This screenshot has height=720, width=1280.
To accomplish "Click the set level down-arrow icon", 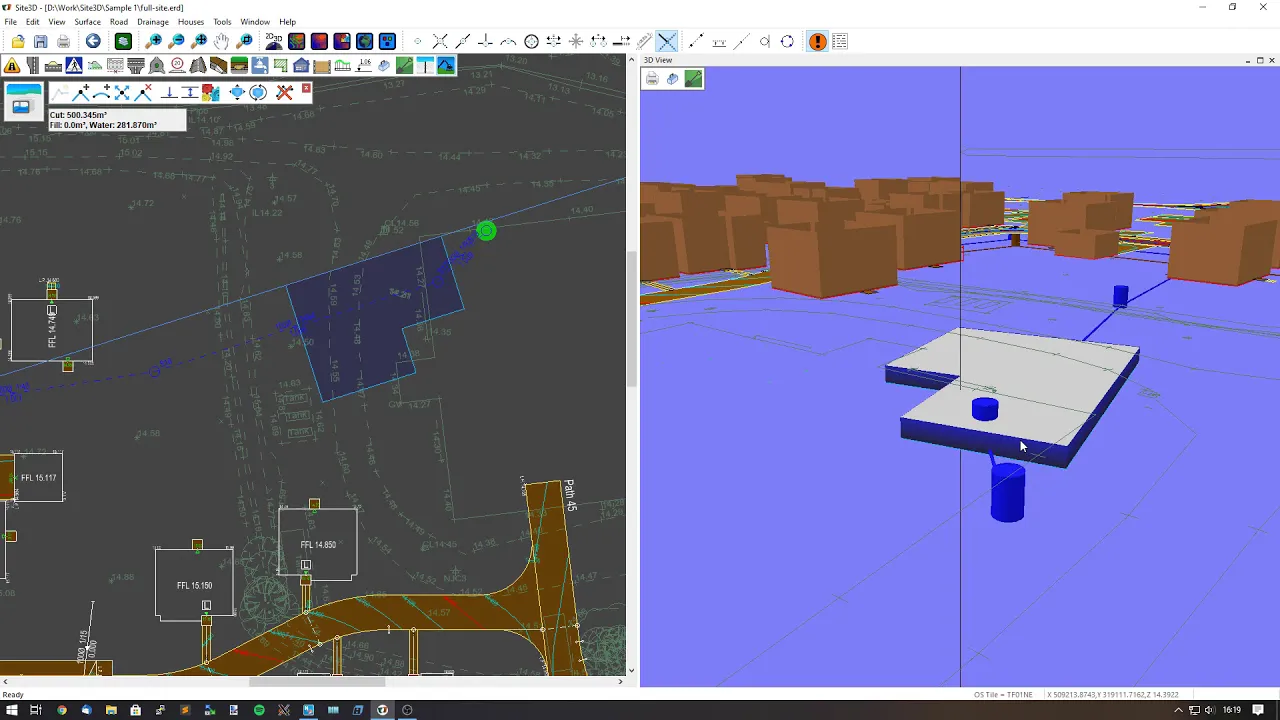I will (169, 92).
